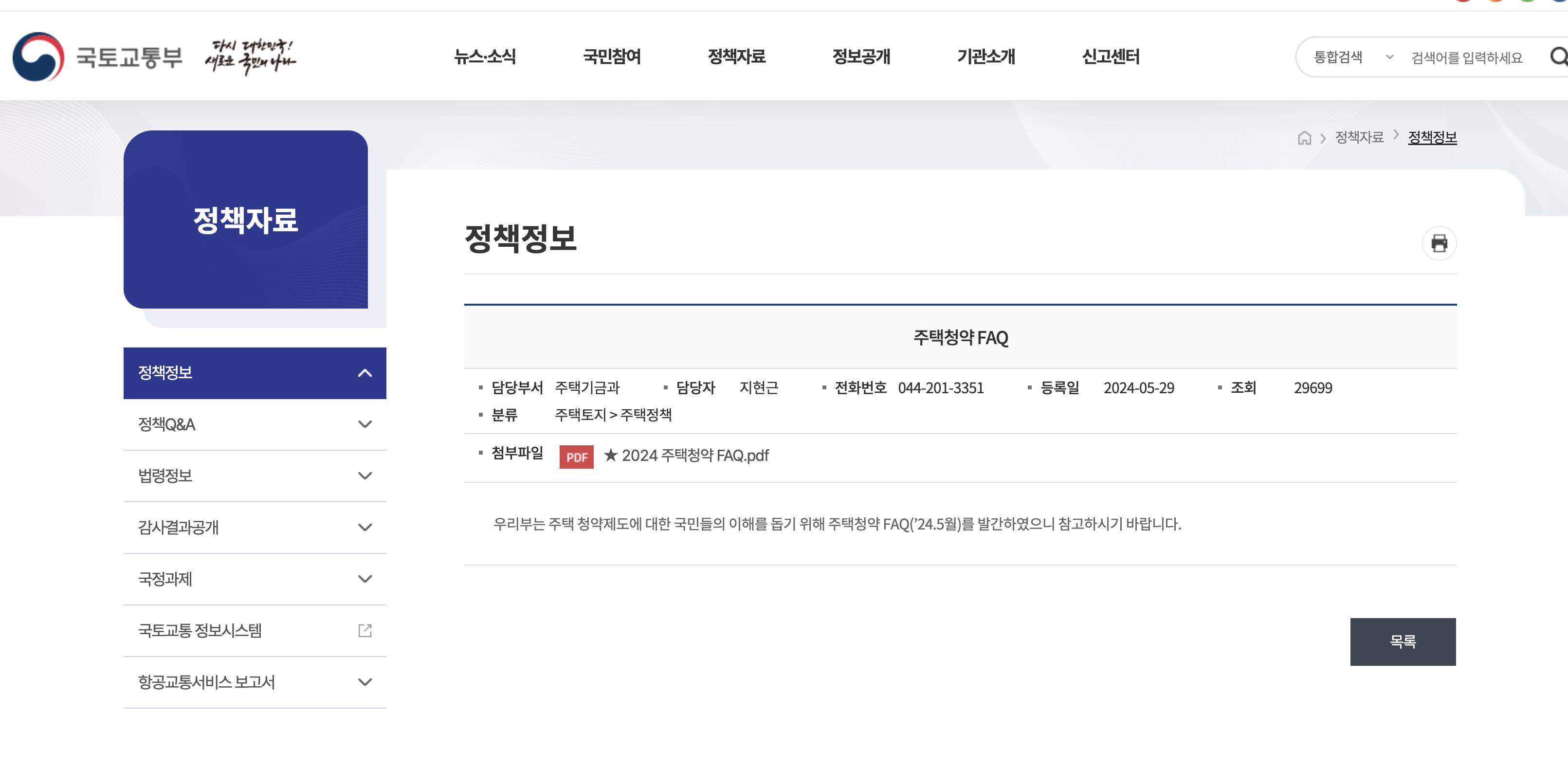Click the 목록 list button
This screenshot has height=769, width=1568.
point(1402,641)
